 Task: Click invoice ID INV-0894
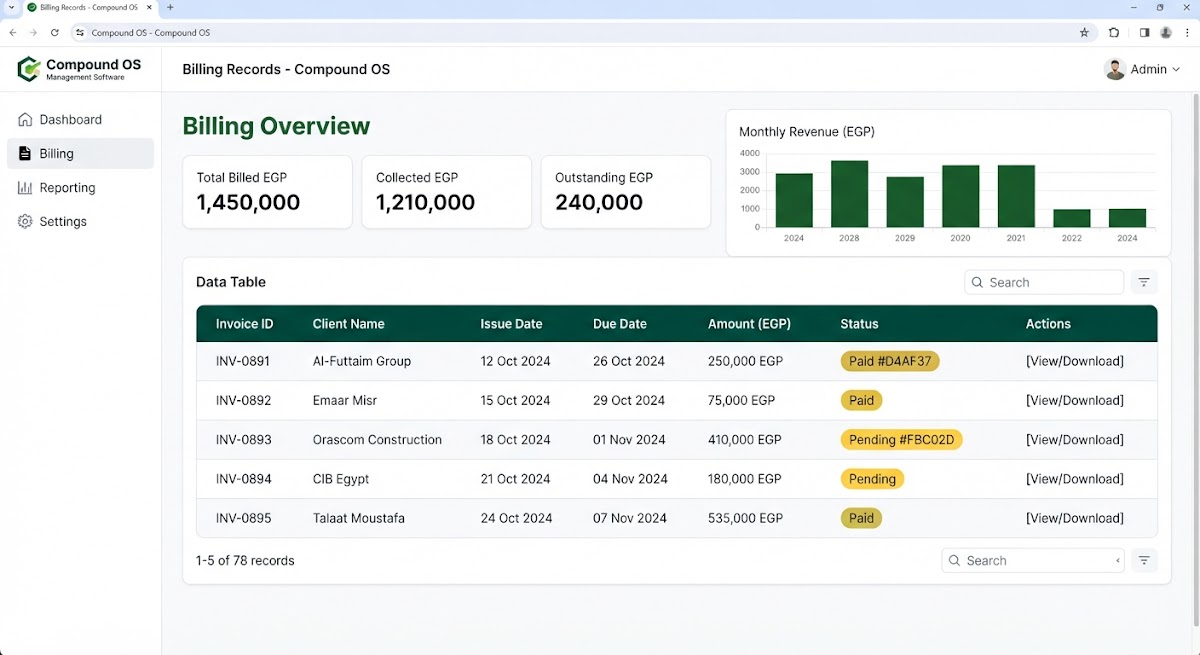pyautogui.click(x=244, y=479)
